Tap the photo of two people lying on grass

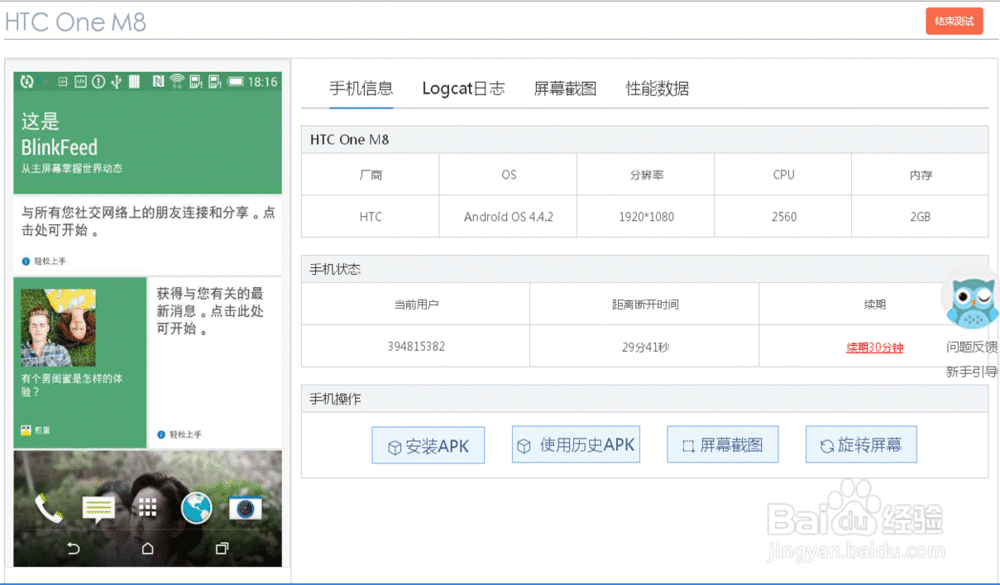click(x=58, y=327)
